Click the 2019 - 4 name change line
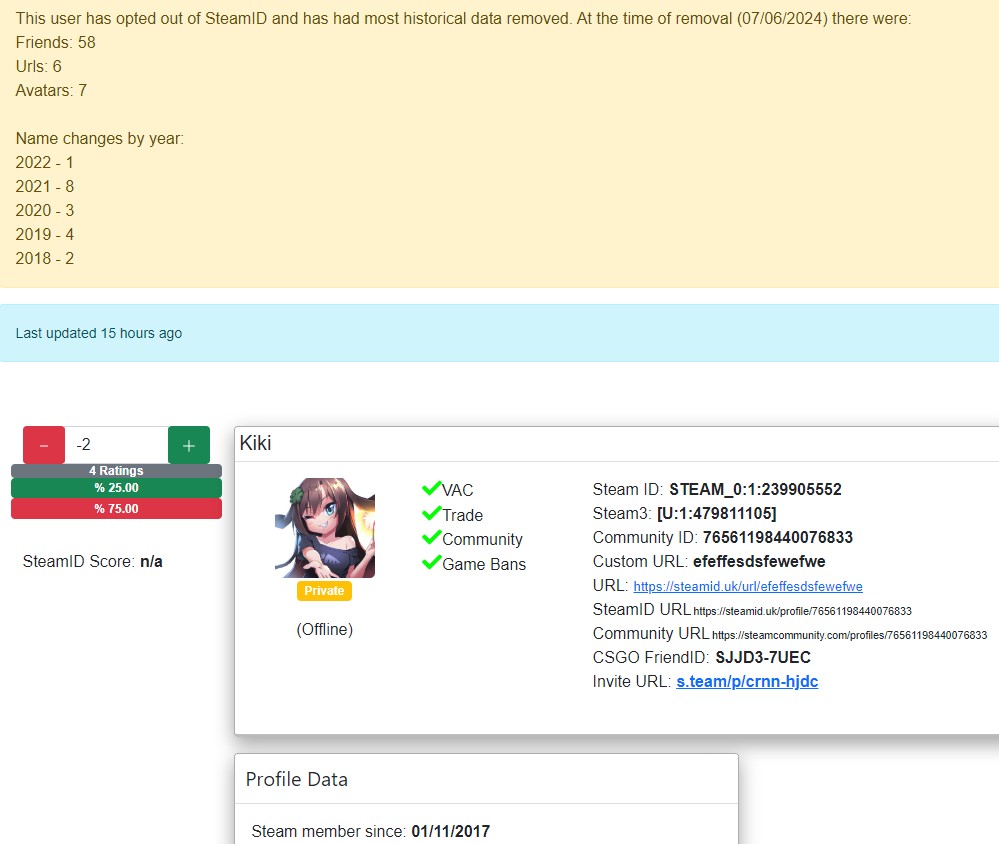Viewport: 999px width, 844px height. pyautogui.click(x=45, y=234)
